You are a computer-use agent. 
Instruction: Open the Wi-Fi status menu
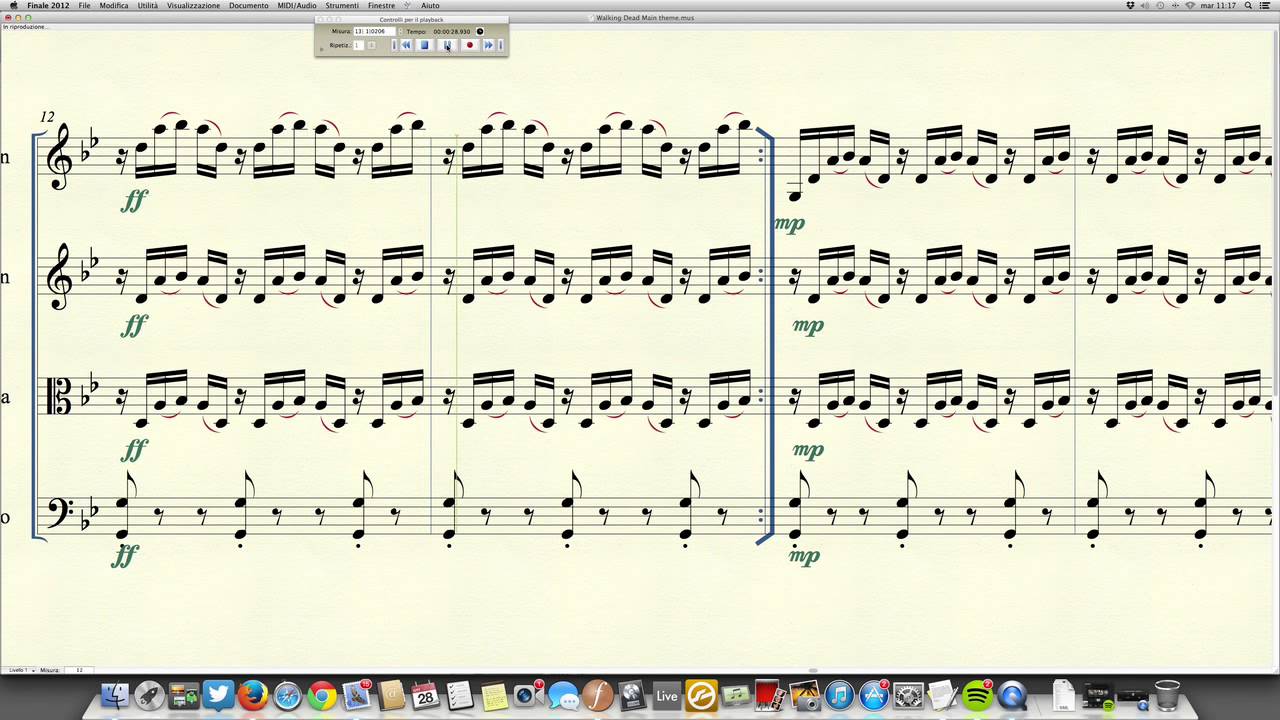(x=1190, y=6)
